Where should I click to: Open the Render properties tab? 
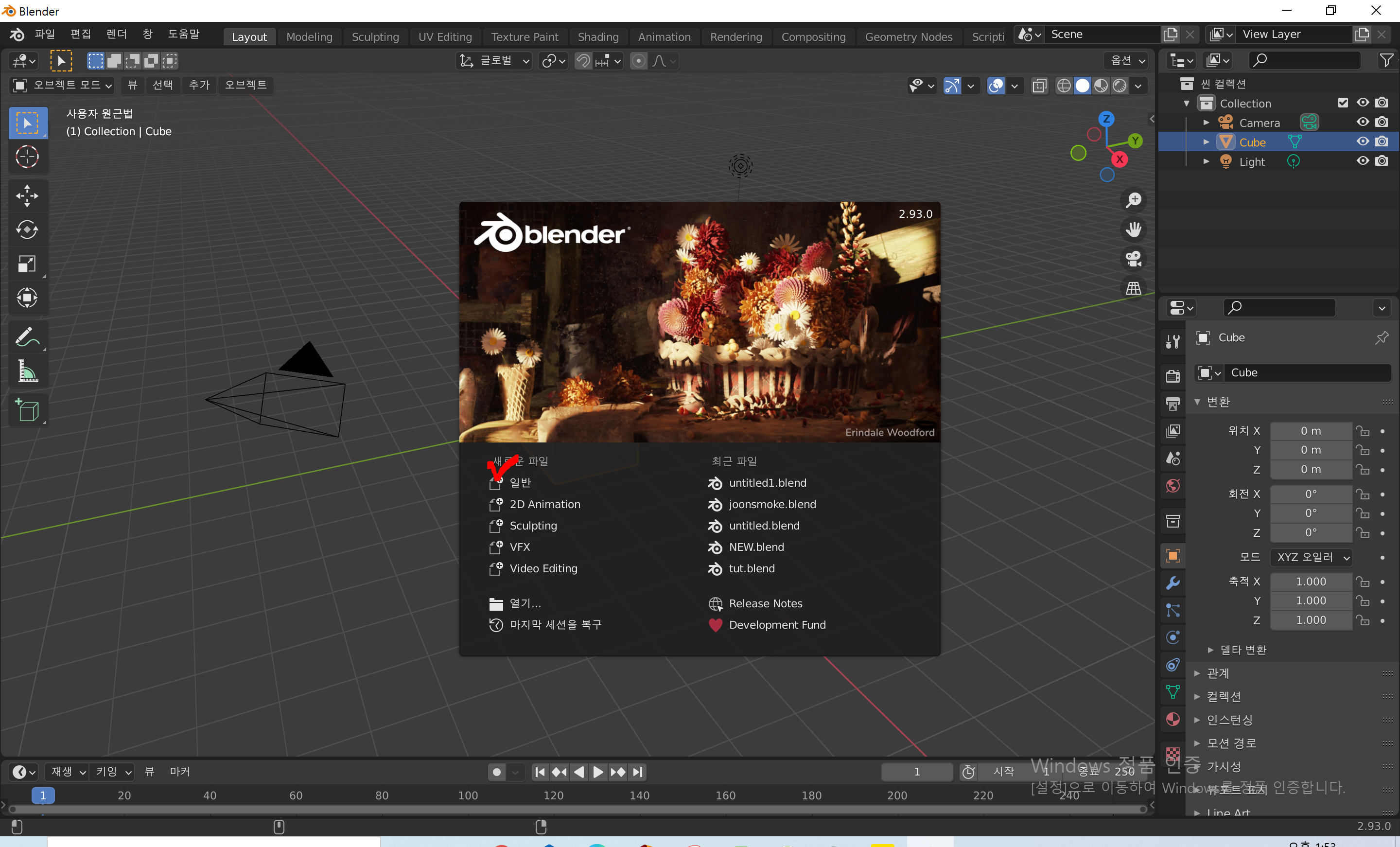[x=1172, y=376]
